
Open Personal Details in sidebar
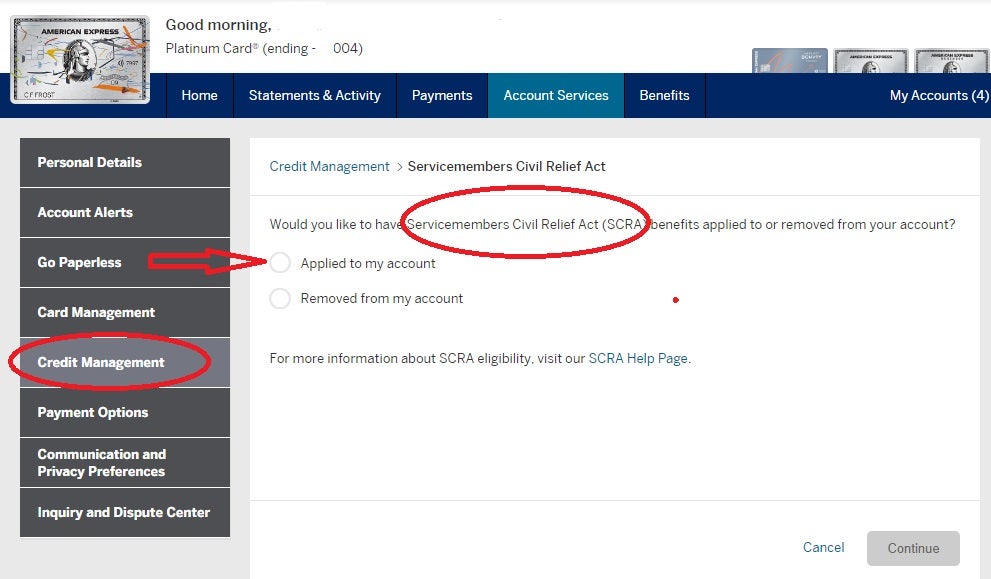click(x=125, y=162)
